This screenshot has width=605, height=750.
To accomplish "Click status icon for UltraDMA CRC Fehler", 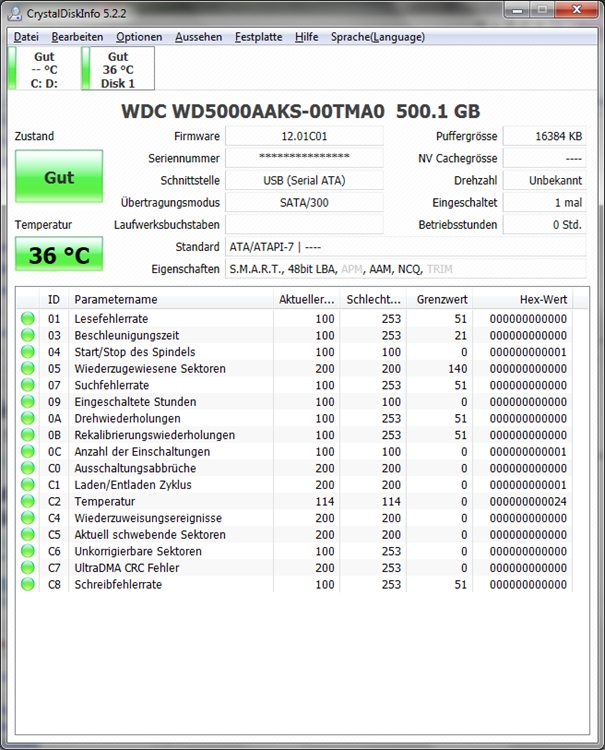I will pos(28,567).
